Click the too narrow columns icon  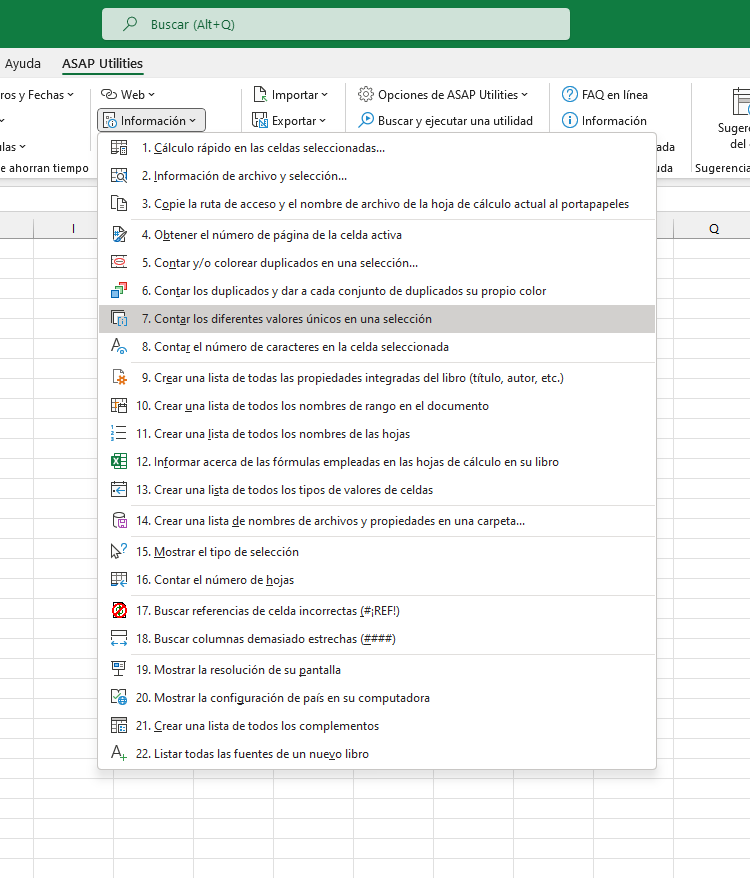pyautogui.click(x=119, y=638)
